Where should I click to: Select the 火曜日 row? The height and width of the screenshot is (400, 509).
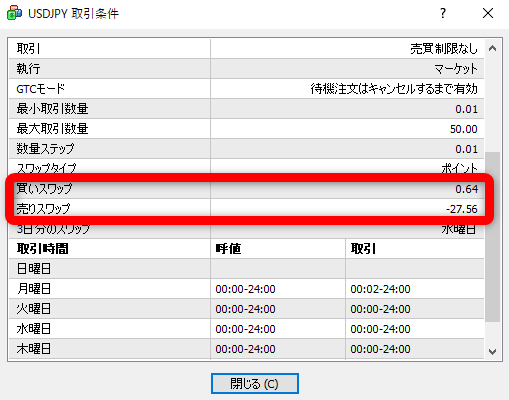[x=247, y=309]
